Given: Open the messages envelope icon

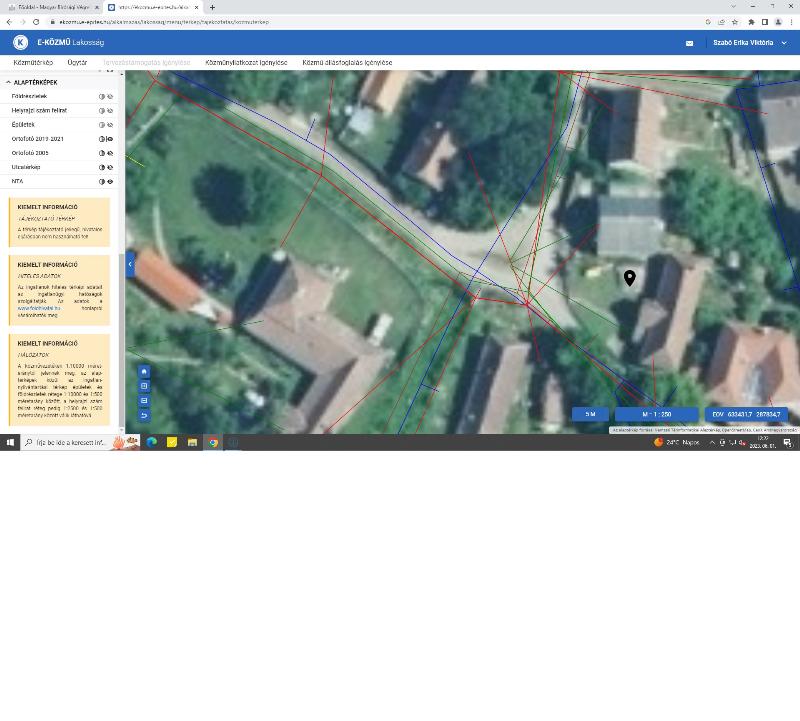Looking at the screenshot, I should 689,43.
